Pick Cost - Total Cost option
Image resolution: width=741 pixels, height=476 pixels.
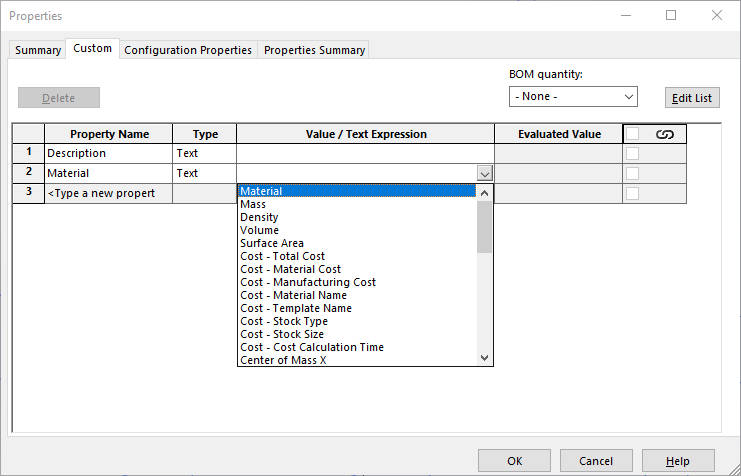coord(282,256)
